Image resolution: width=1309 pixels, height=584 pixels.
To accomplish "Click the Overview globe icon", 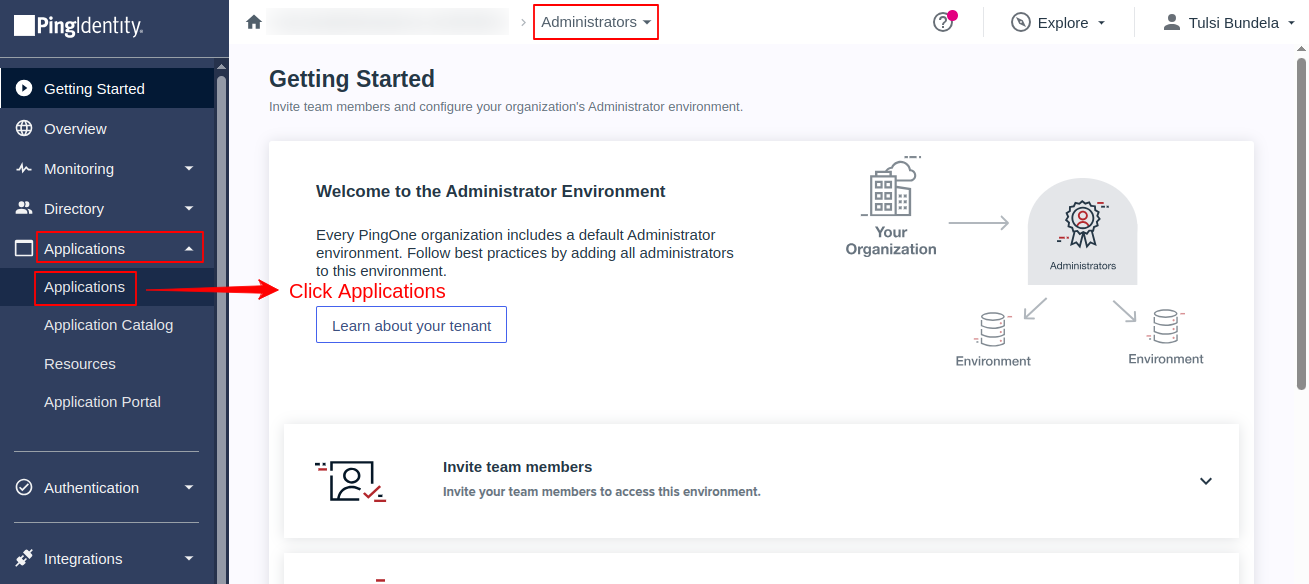I will click(24, 128).
